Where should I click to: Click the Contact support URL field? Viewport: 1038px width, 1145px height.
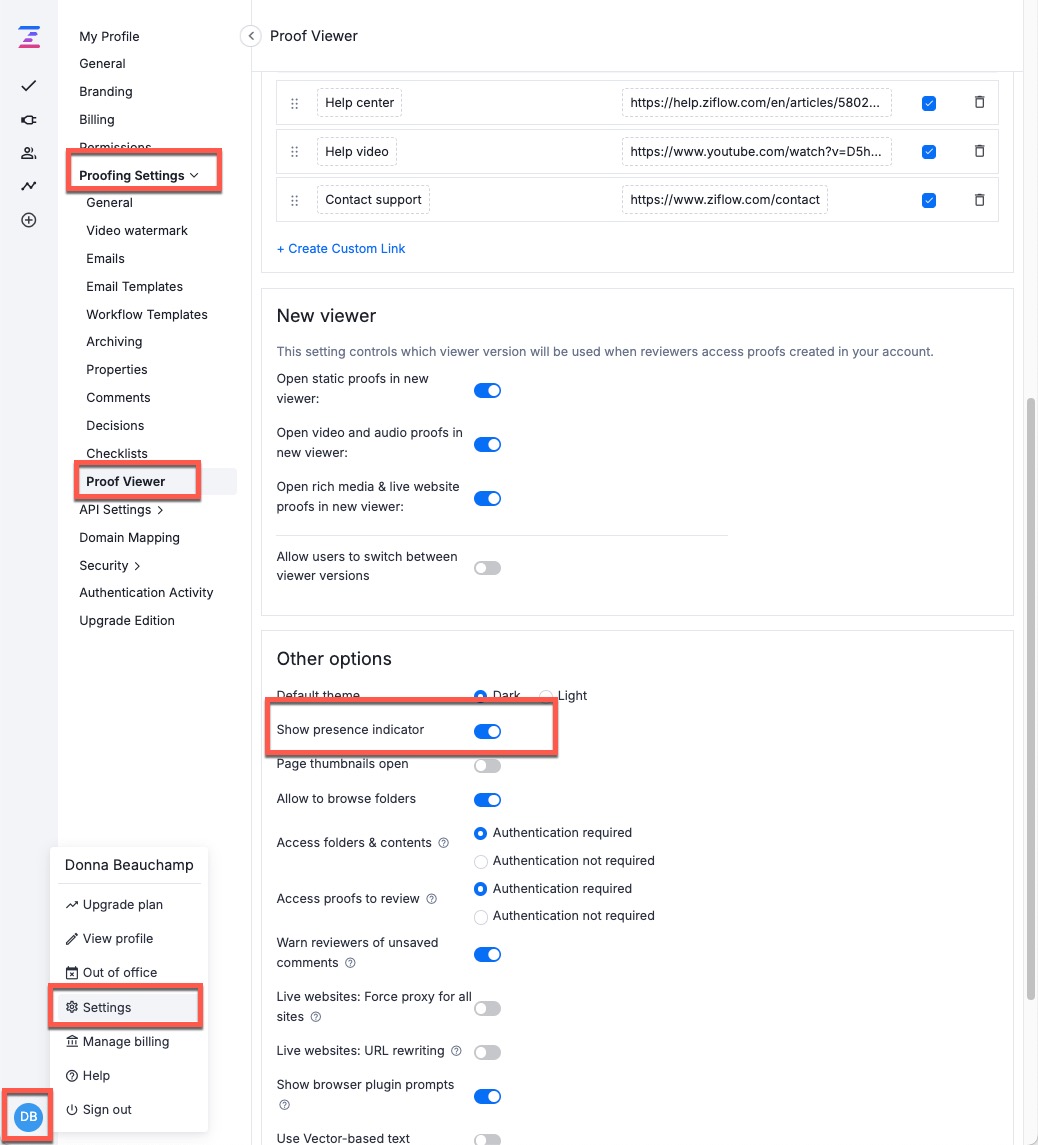[x=725, y=200]
